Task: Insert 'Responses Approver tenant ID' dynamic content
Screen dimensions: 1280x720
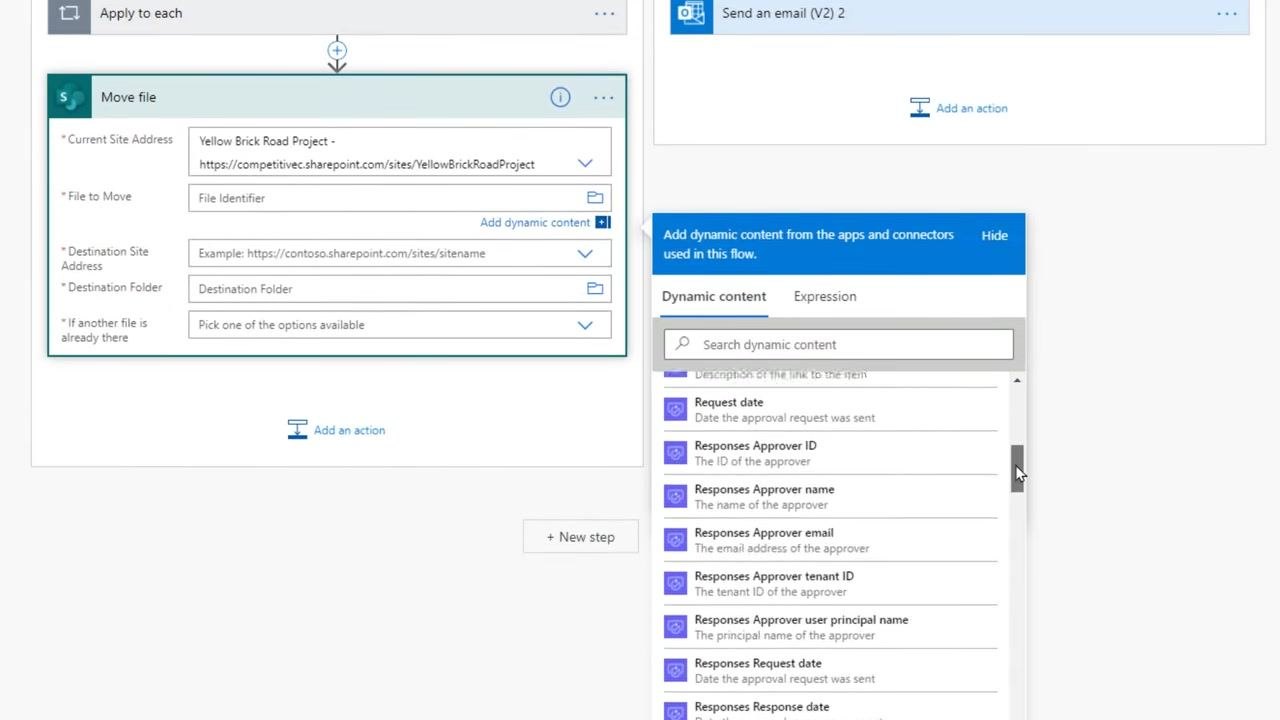Action: (x=830, y=584)
